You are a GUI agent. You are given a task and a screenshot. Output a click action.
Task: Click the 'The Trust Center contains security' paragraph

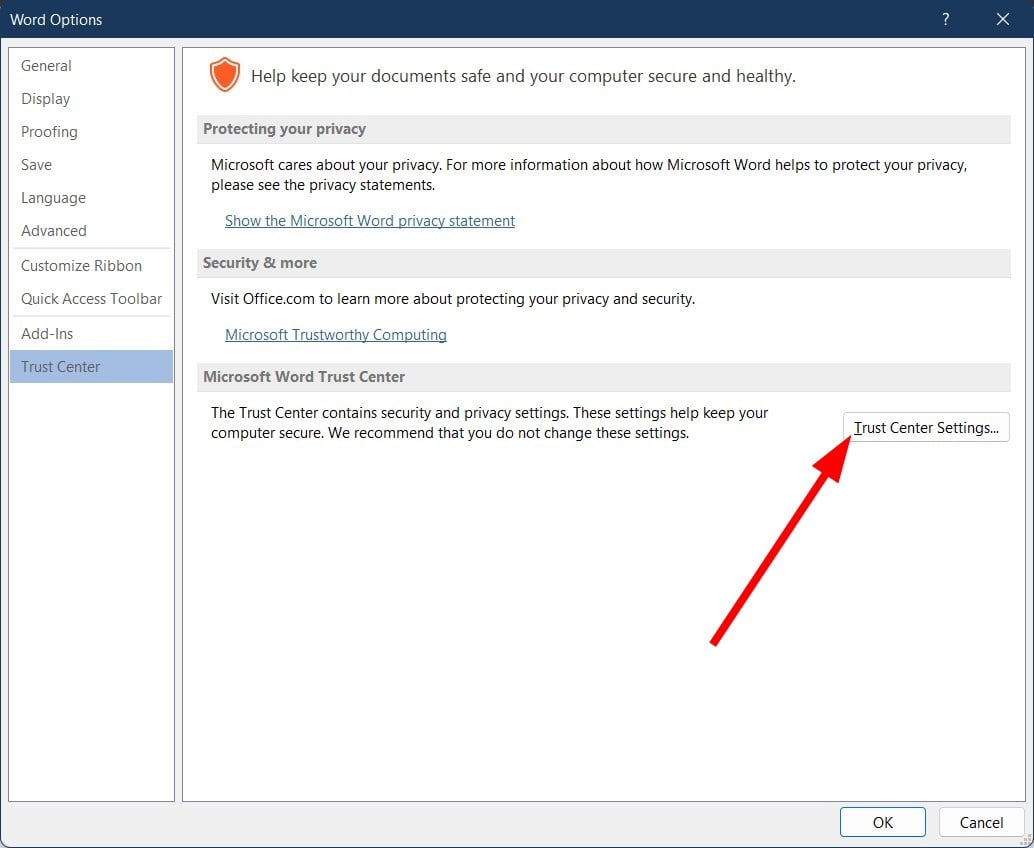click(x=489, y=423)
